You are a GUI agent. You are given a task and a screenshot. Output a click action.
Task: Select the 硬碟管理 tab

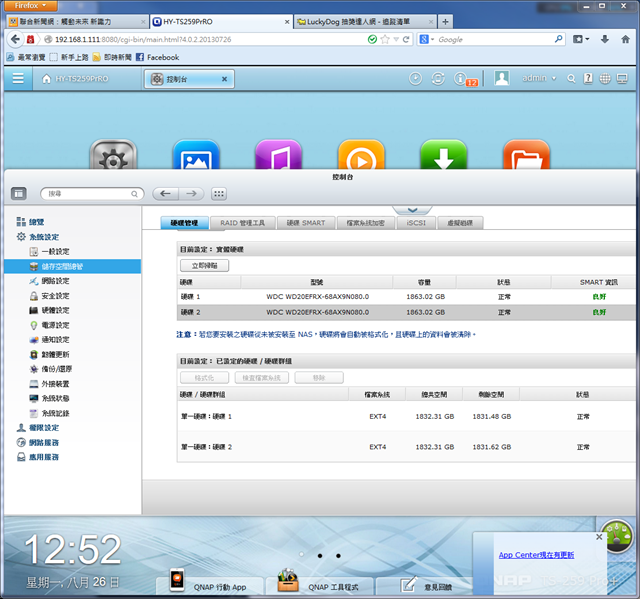pyautogui.click(x=184, y=223)
